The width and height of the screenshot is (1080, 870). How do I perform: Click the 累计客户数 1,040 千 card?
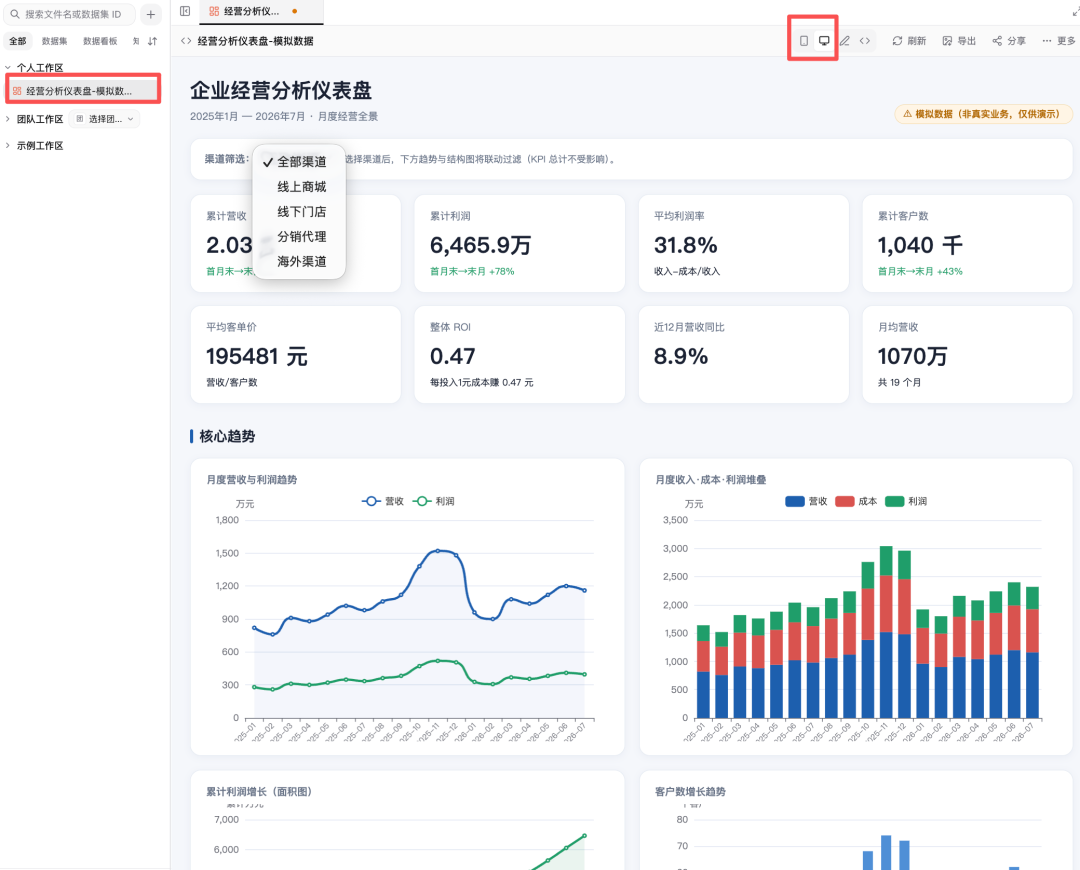point(967,243)
